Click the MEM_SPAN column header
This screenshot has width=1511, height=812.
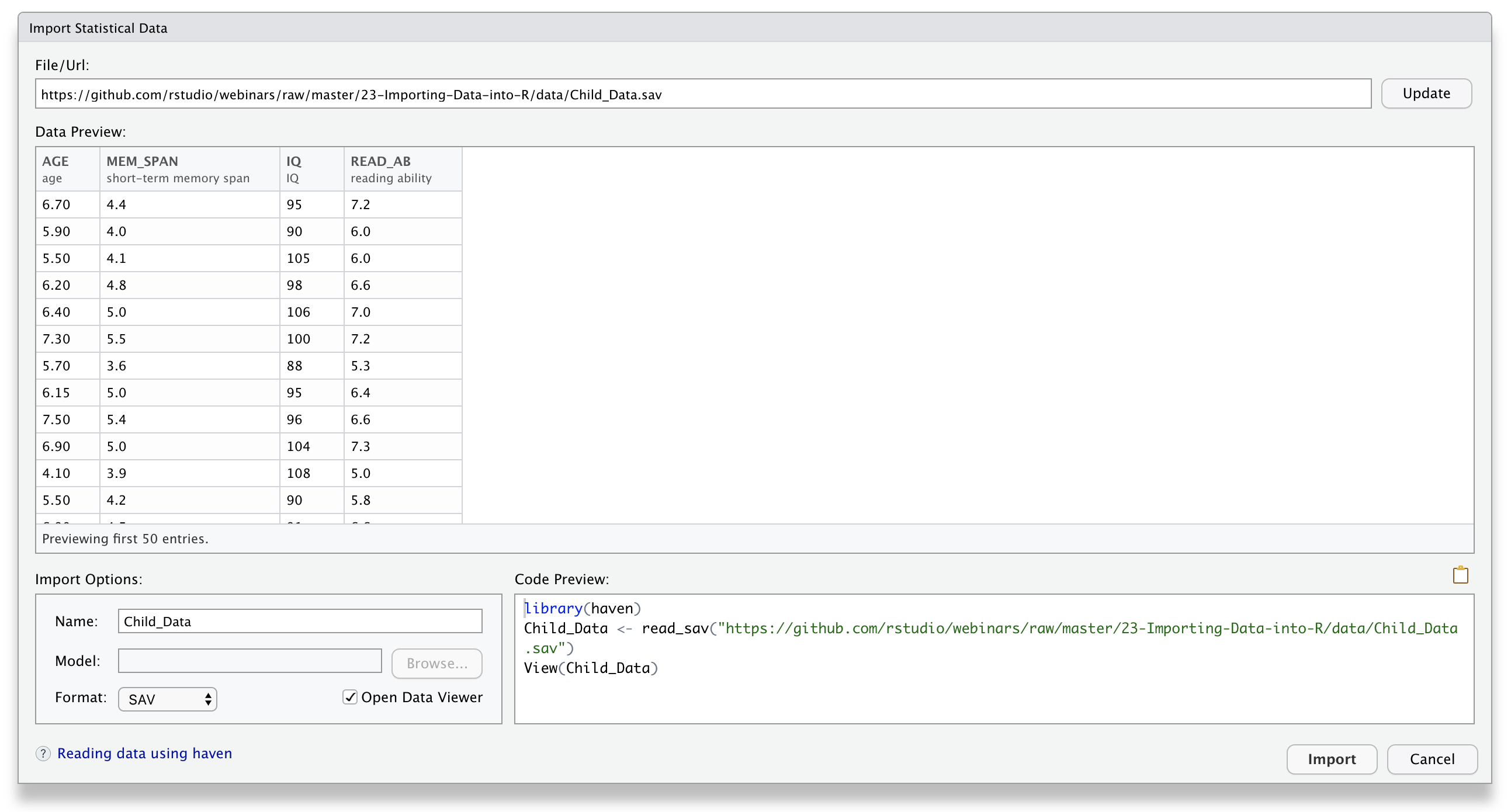189,169
